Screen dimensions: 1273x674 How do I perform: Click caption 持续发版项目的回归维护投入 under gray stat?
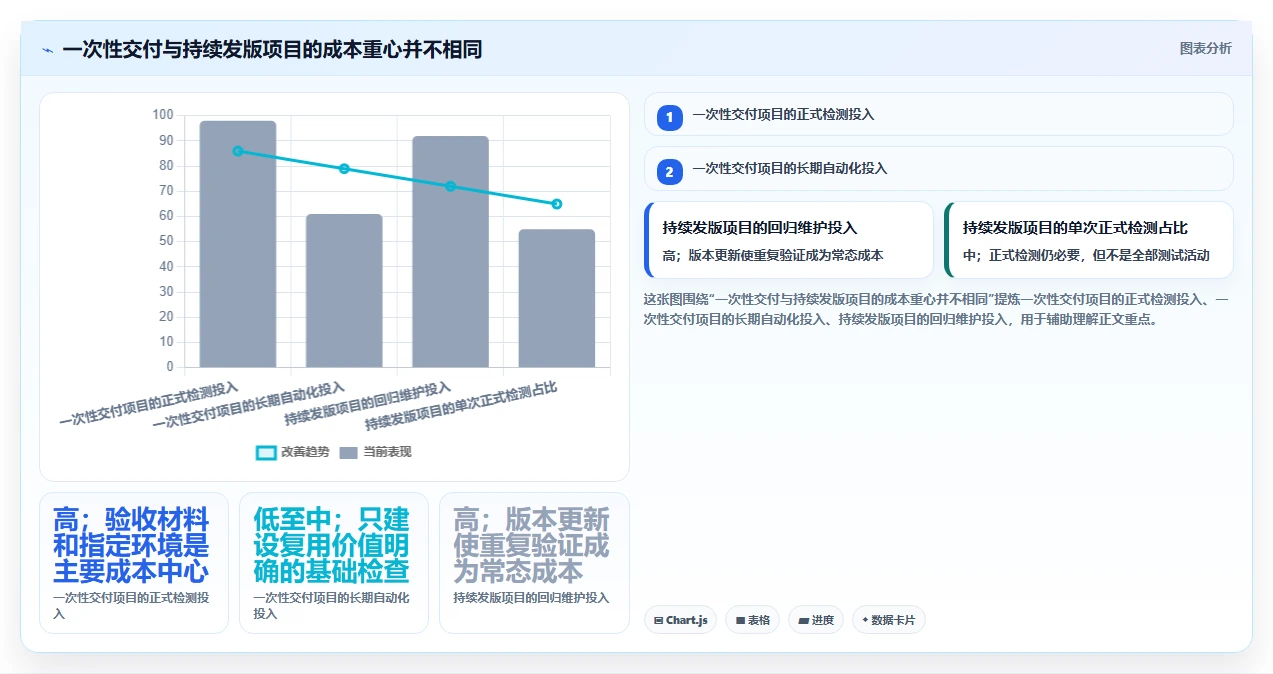(531, 597)
